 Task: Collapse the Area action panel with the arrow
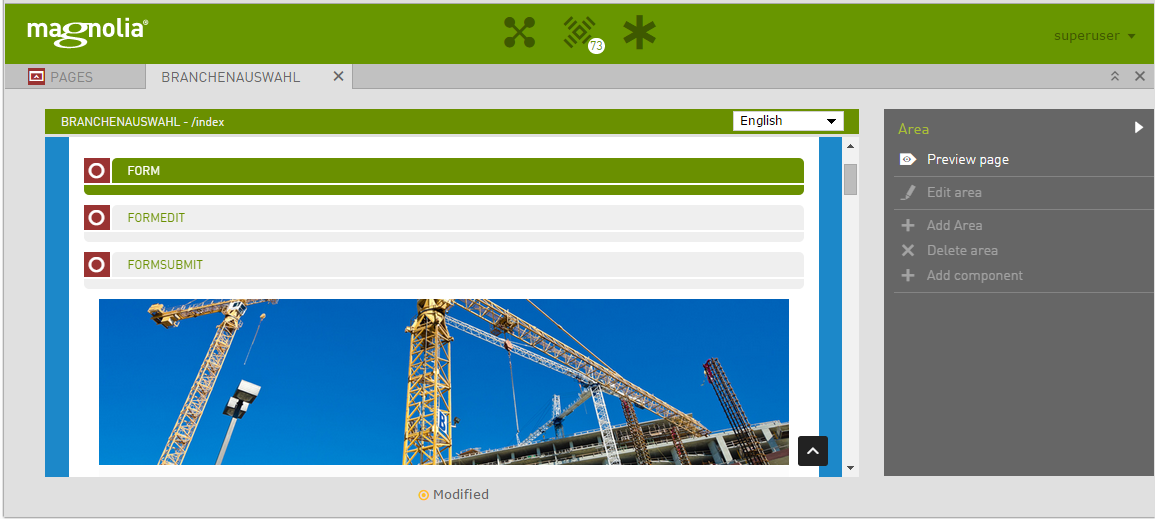1139,127
